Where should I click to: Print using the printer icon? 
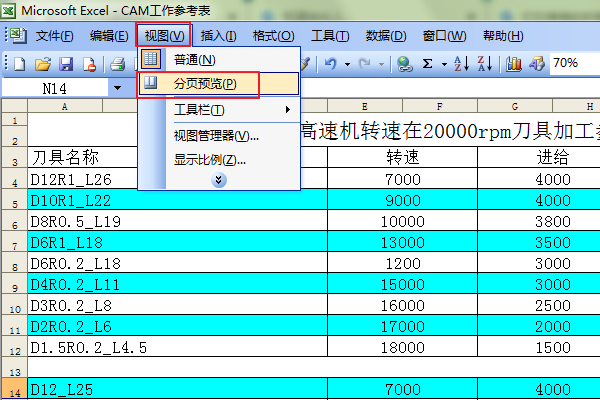(117, 64)
